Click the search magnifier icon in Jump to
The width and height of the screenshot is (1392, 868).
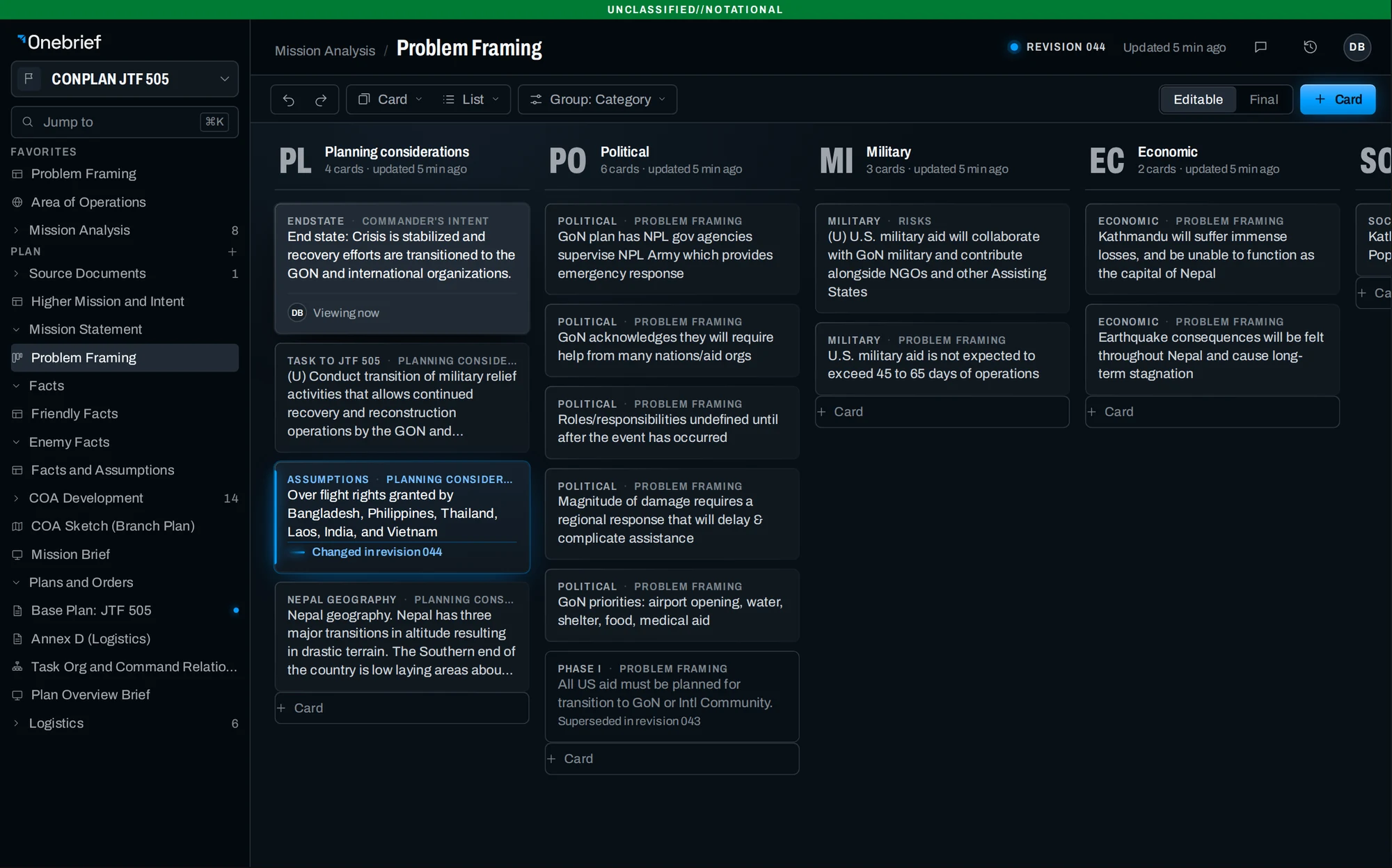click(28, 122)
